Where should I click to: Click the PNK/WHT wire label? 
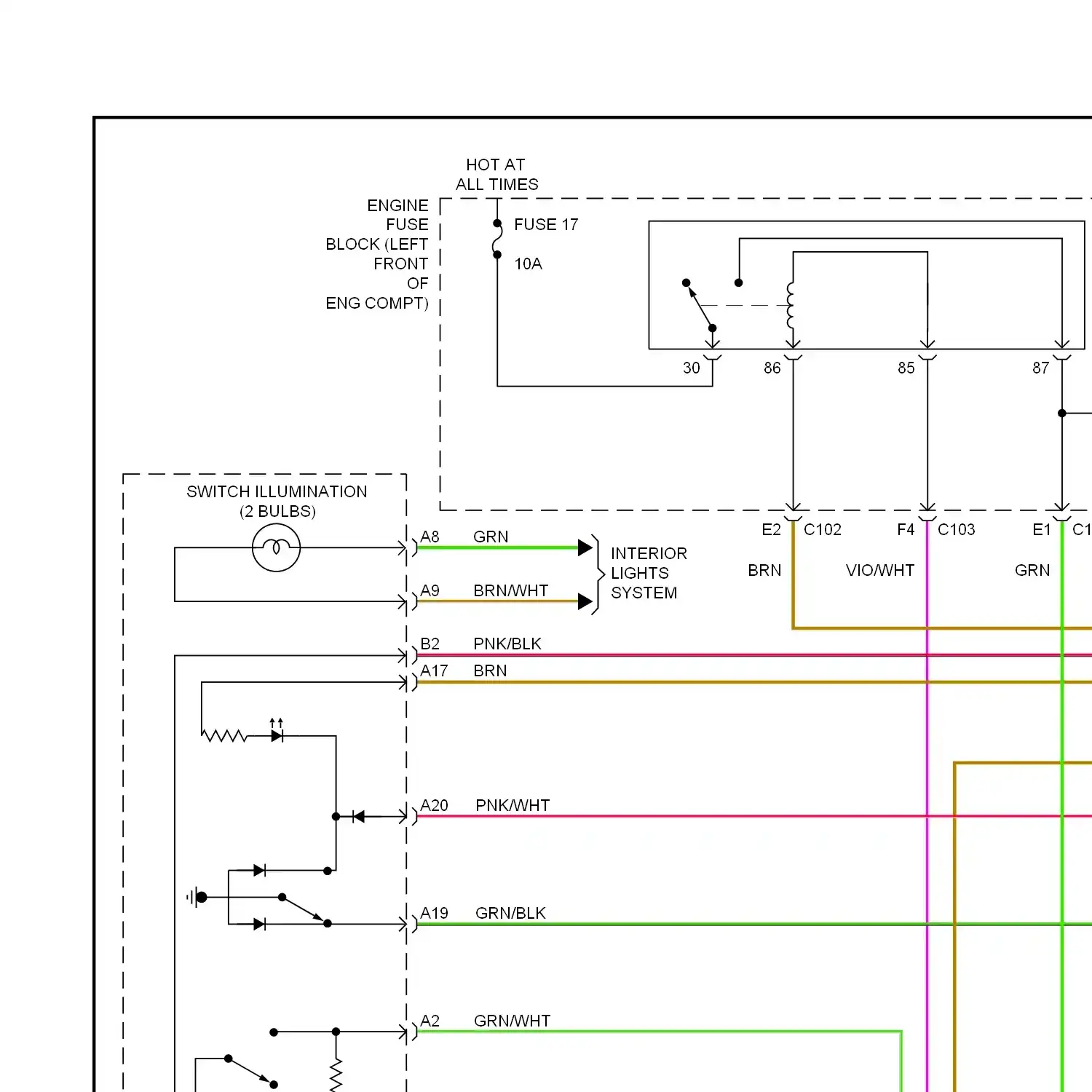click(x=513, y=805)
